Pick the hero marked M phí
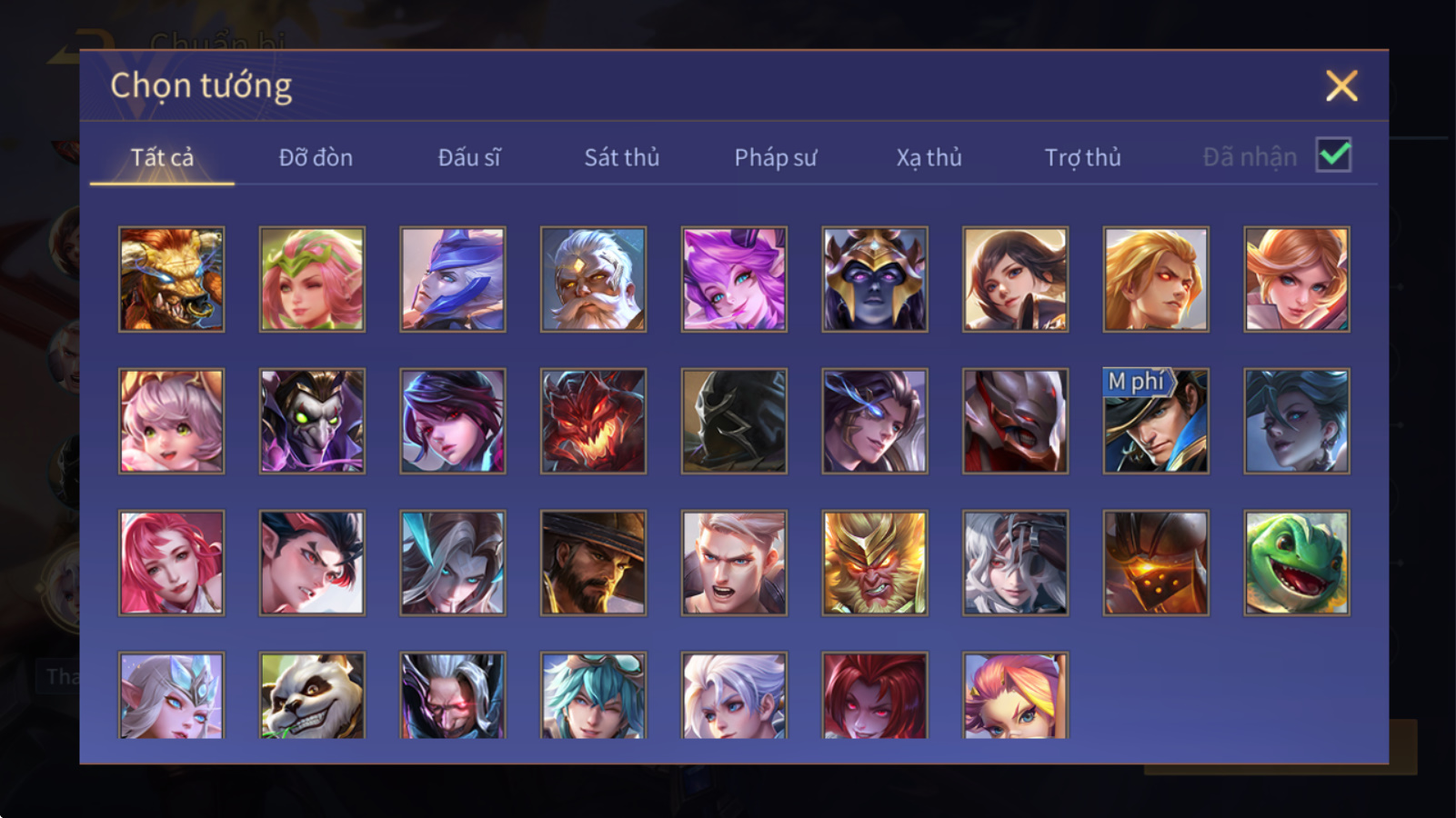 point(1156,421)
